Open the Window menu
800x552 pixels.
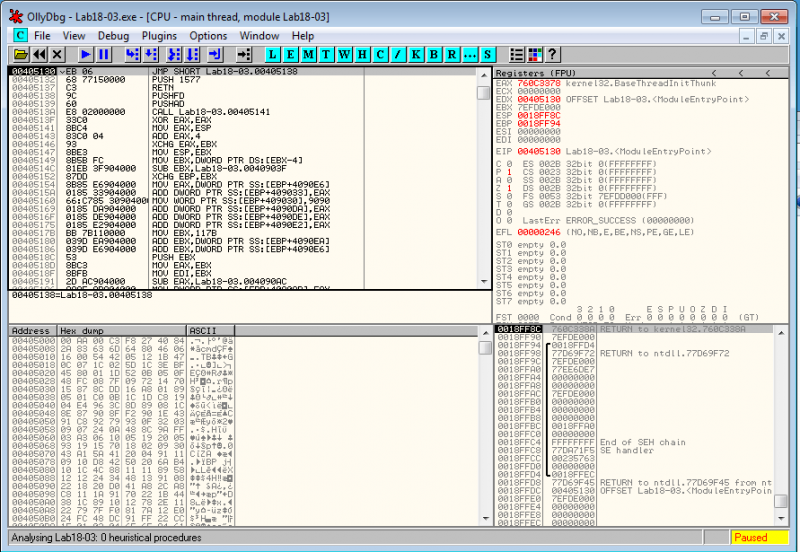point(259,36)
